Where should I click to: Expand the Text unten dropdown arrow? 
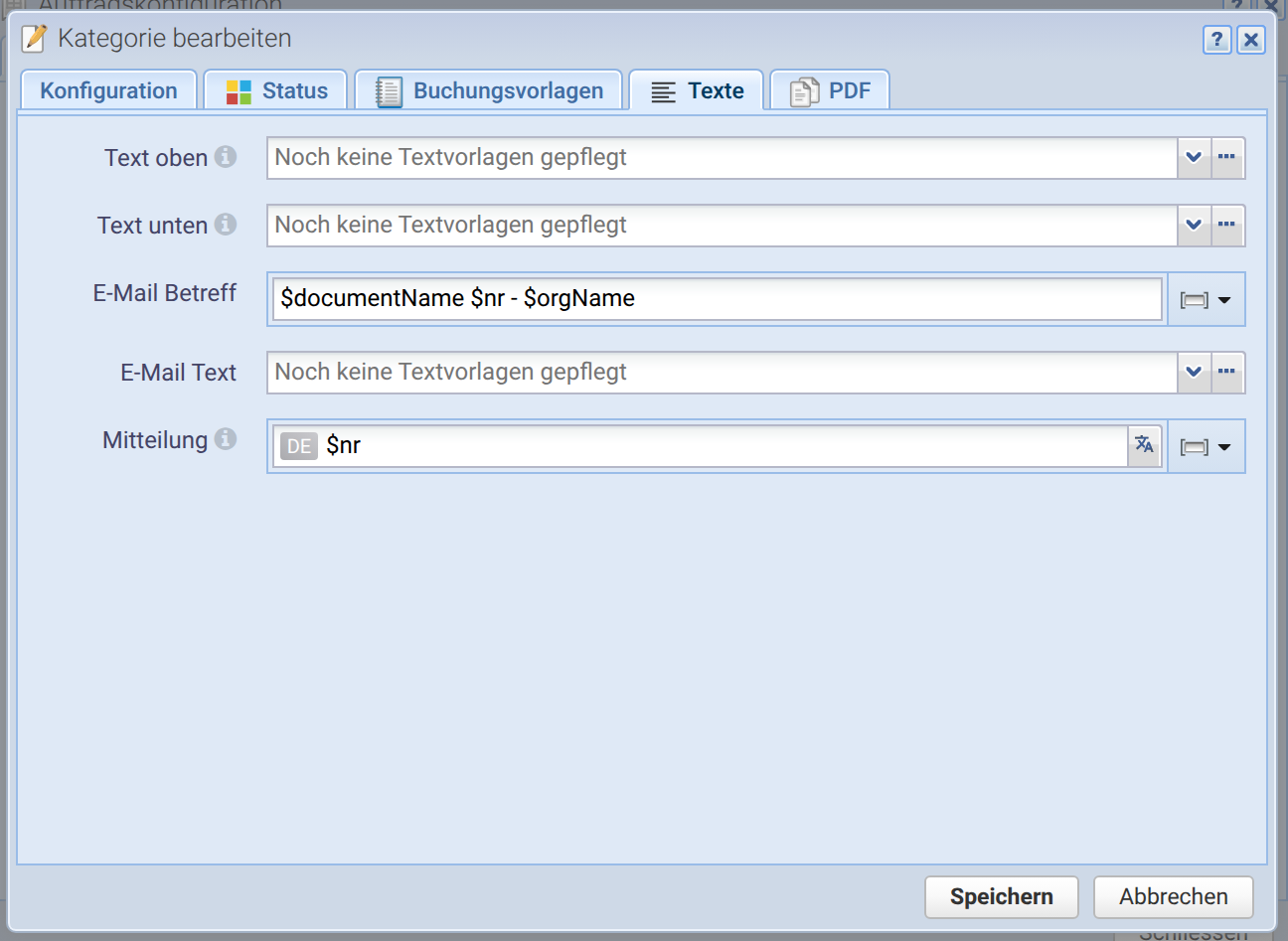1194,225
